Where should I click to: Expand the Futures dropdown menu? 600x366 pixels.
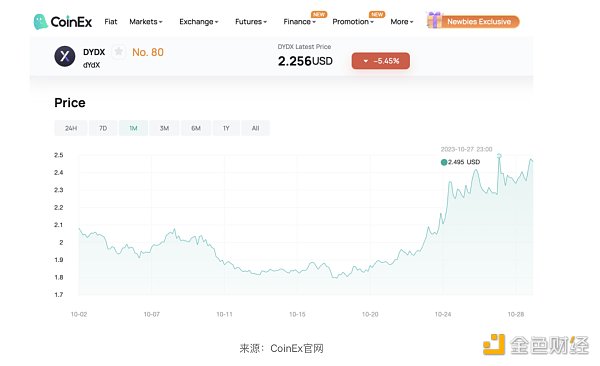(x=251, y=22)
